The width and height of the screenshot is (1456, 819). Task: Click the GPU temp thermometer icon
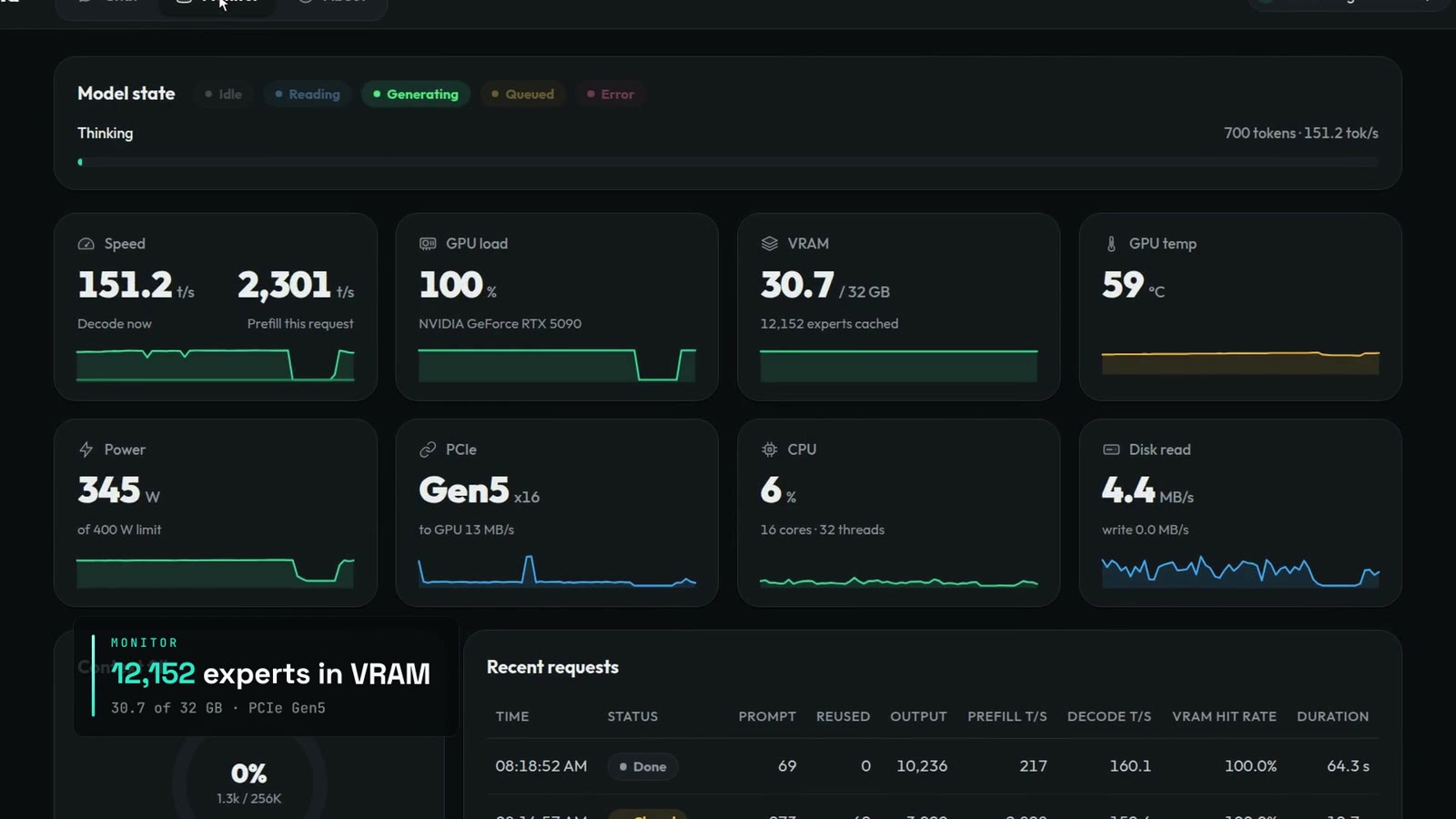(x=1111, y=244)
